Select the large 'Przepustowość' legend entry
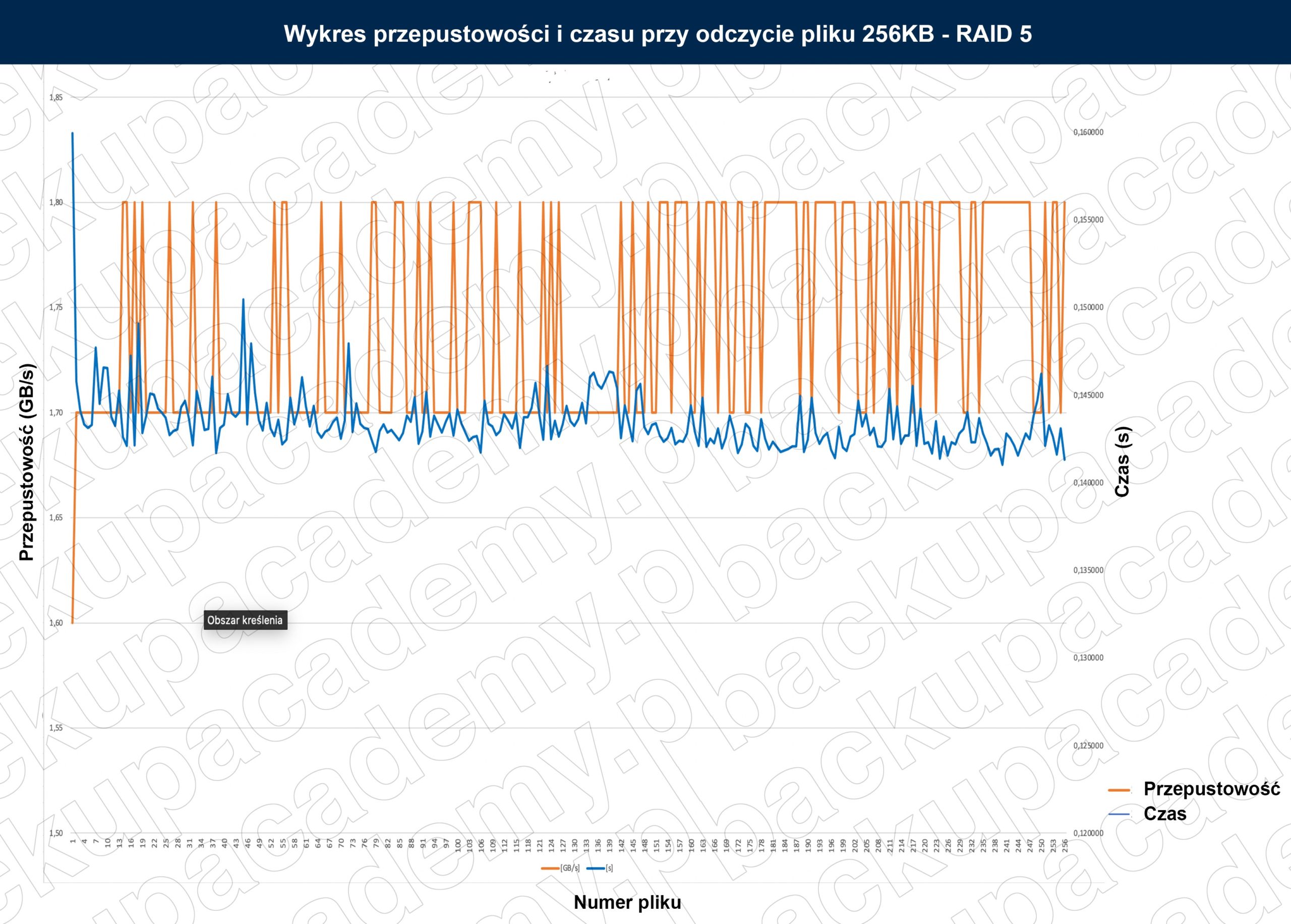1291x924 pixels. [1212, 789]
